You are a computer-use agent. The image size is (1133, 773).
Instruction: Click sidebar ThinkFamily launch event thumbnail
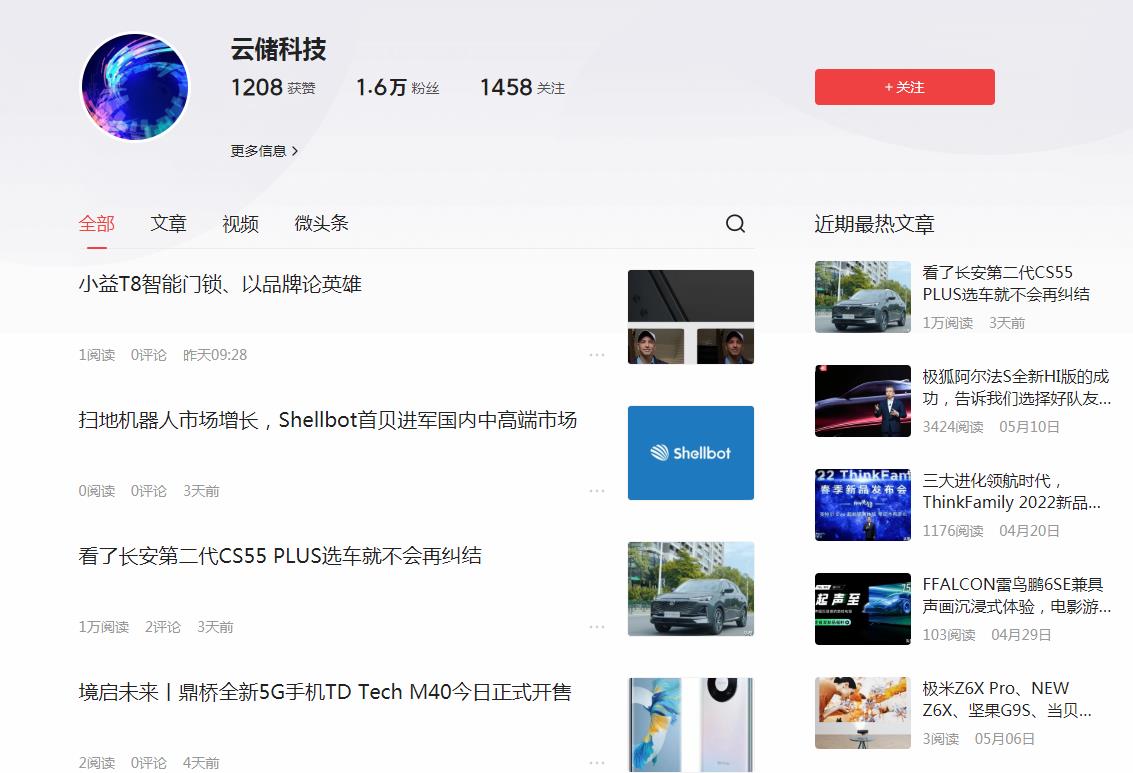[863, 505]
